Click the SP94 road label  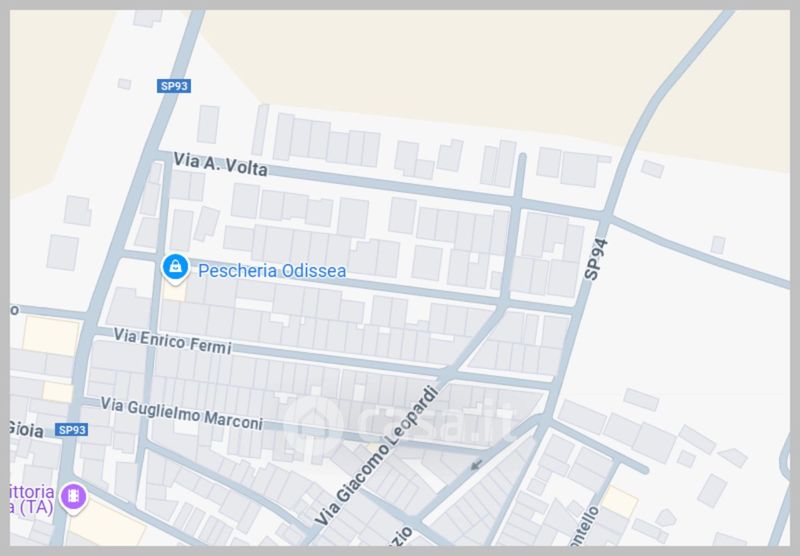point(596,259)
